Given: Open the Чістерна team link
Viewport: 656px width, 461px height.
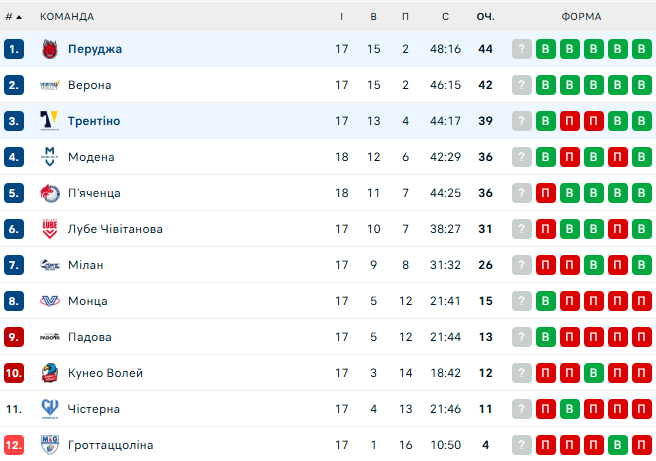Looking at the screenshot, I should click(x=94, y=409).
